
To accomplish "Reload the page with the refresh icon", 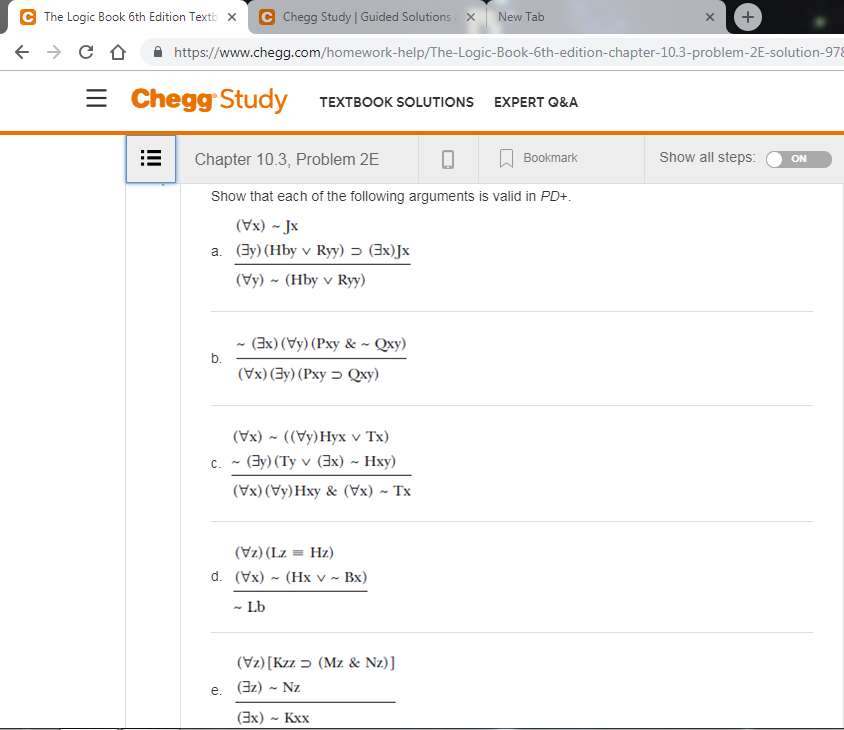I will pos(85,52).
